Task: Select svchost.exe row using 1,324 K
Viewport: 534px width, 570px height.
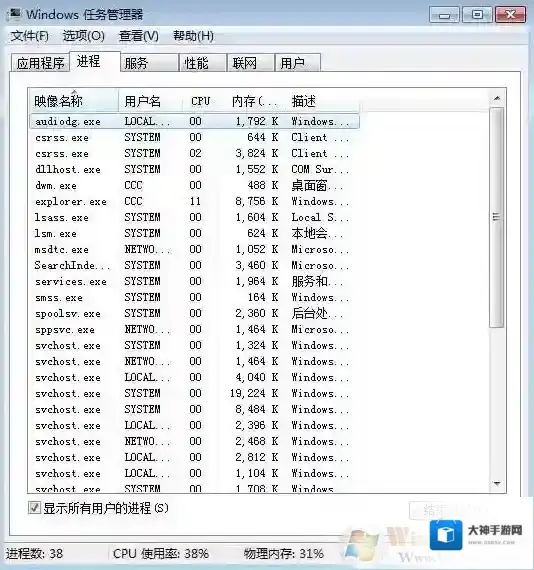Action: point(194,345)
